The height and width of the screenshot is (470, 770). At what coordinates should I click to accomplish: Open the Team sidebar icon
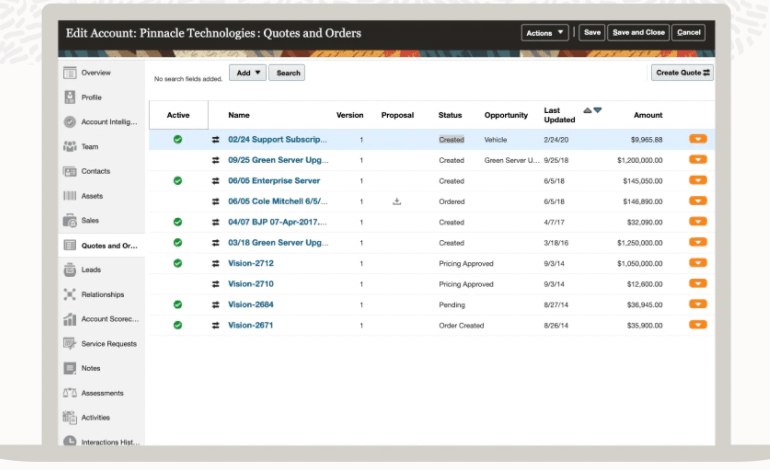point(70,146)
